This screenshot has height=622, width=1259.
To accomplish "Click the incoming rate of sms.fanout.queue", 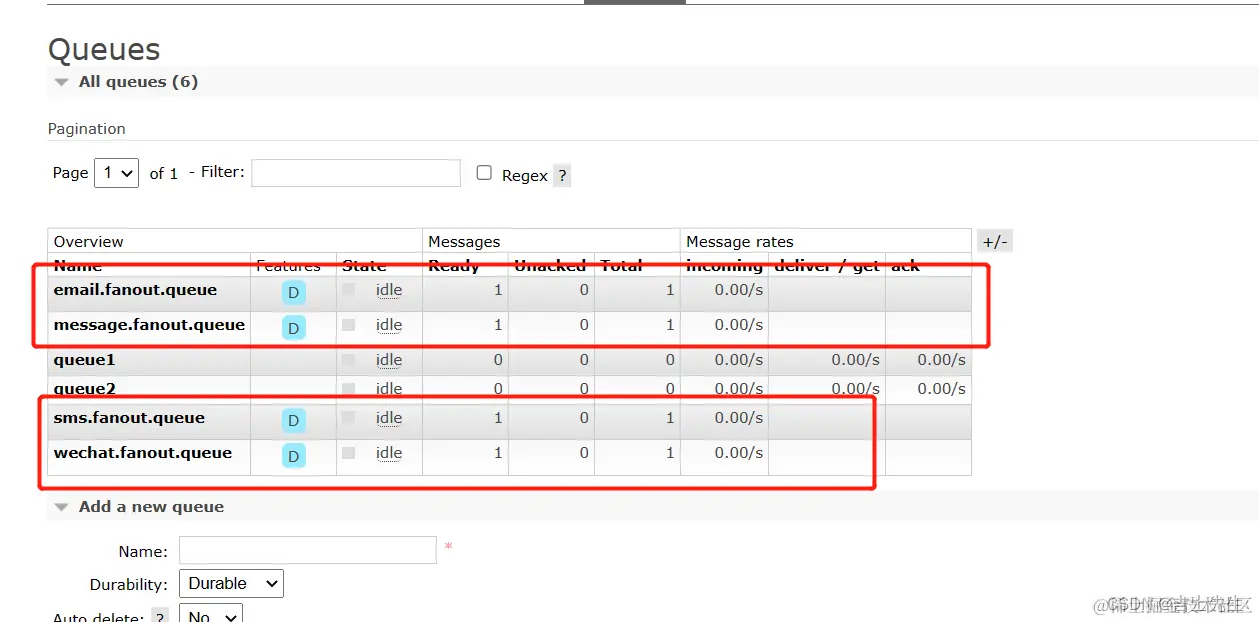I will click(x=739, y=418).
